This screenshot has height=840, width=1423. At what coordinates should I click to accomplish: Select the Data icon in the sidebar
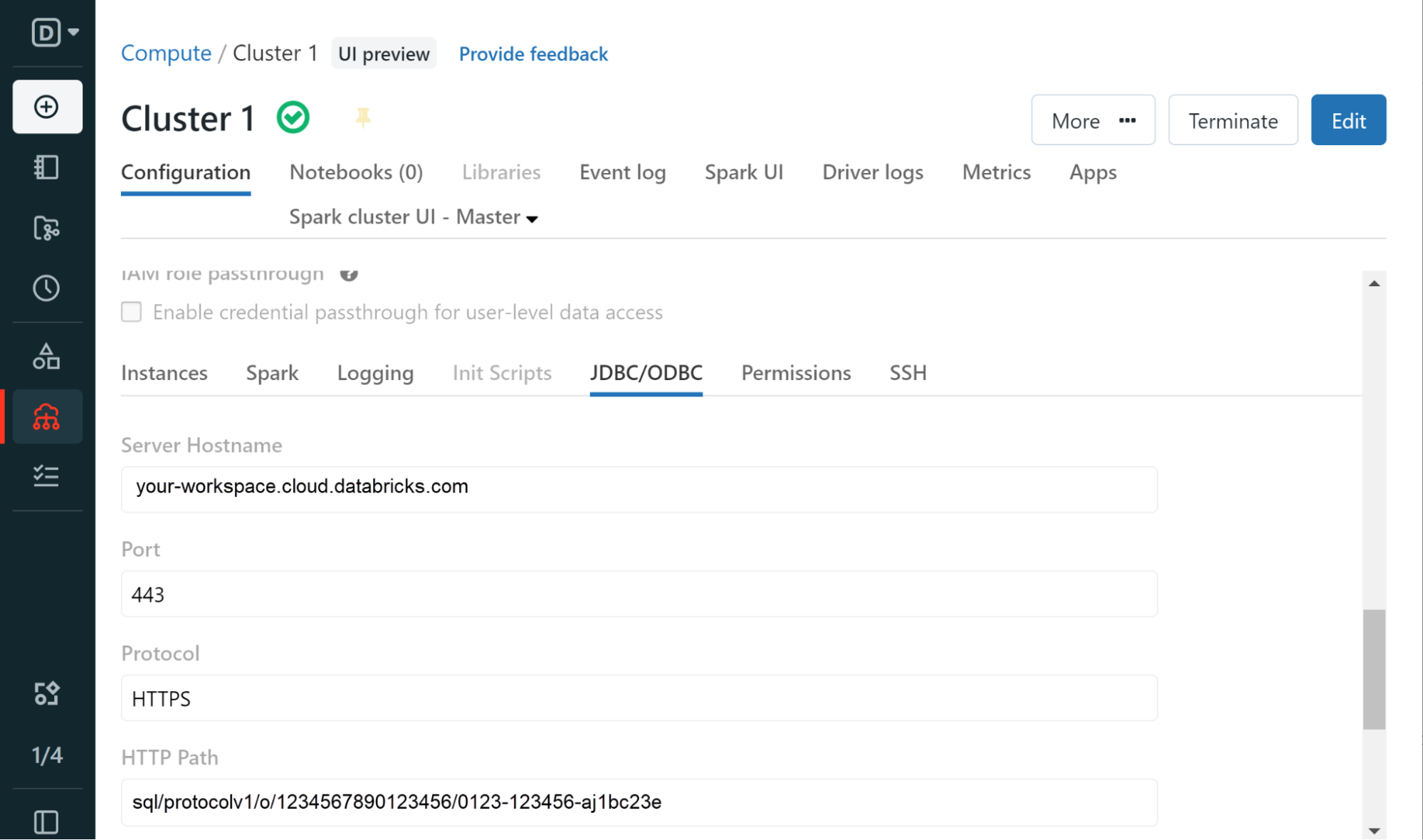[x=47, y=356]
